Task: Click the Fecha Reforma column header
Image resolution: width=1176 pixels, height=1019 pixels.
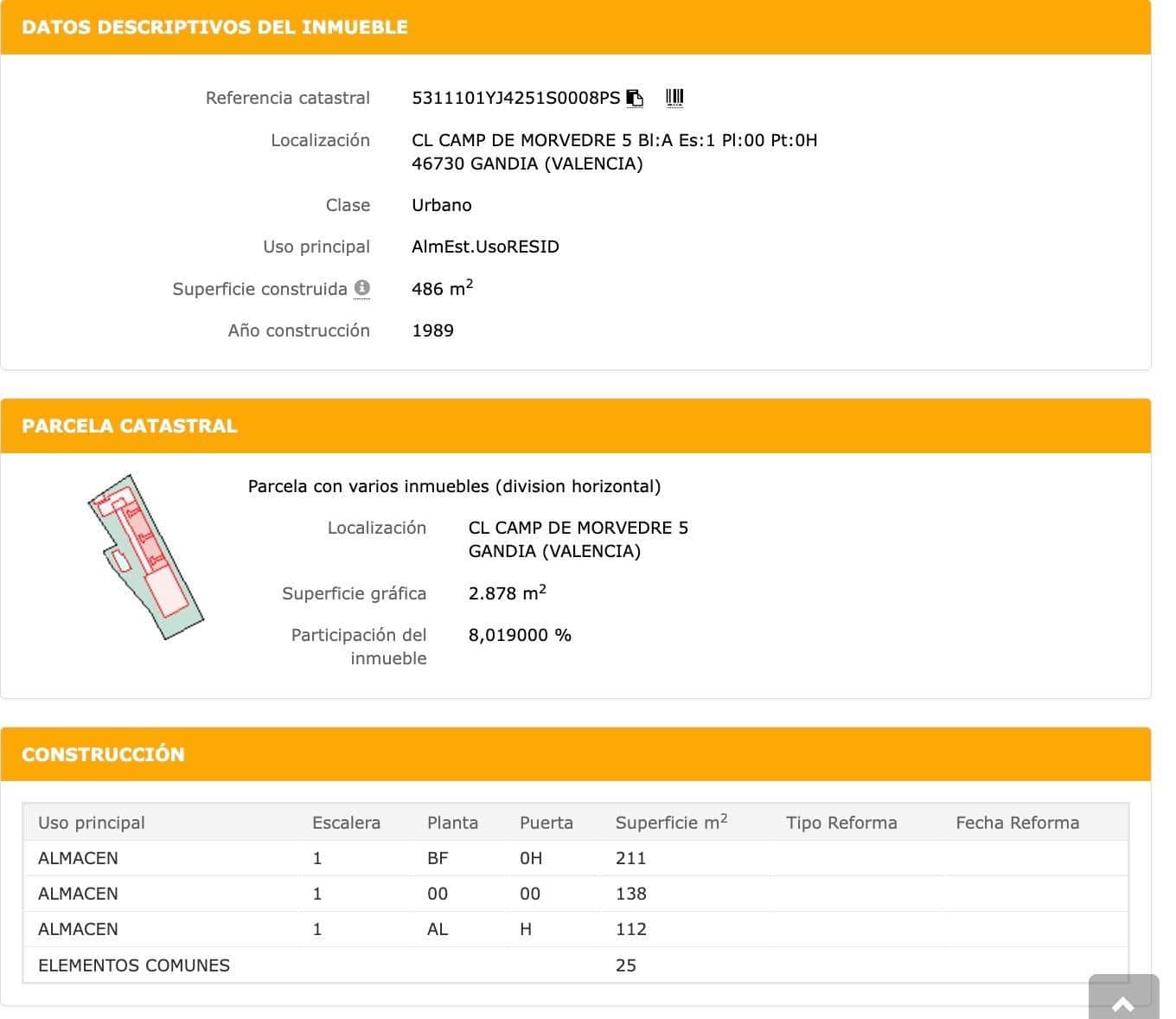Action: coord(1017,823)
